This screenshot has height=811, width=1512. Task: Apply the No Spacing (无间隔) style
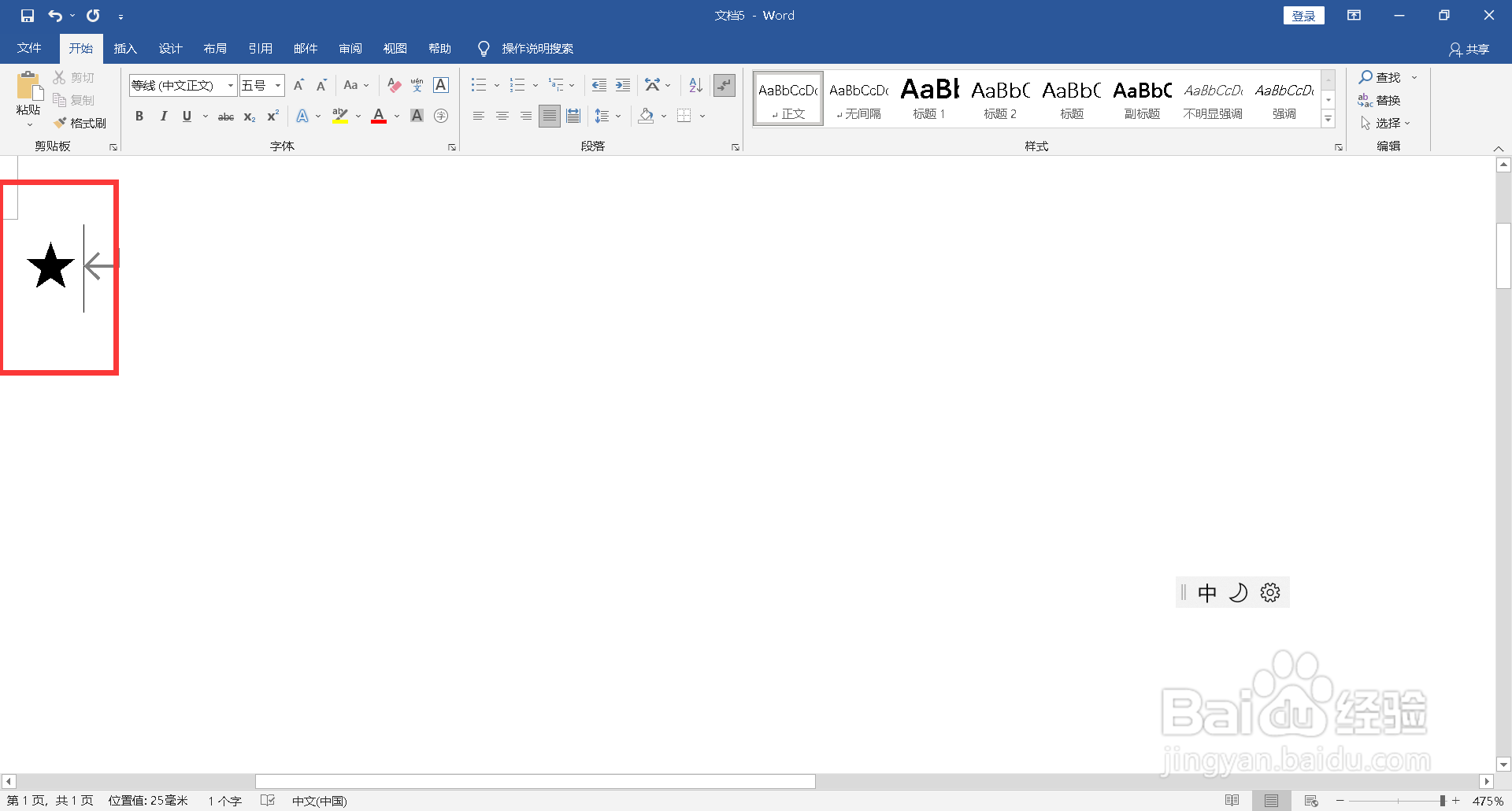[858, 98]
